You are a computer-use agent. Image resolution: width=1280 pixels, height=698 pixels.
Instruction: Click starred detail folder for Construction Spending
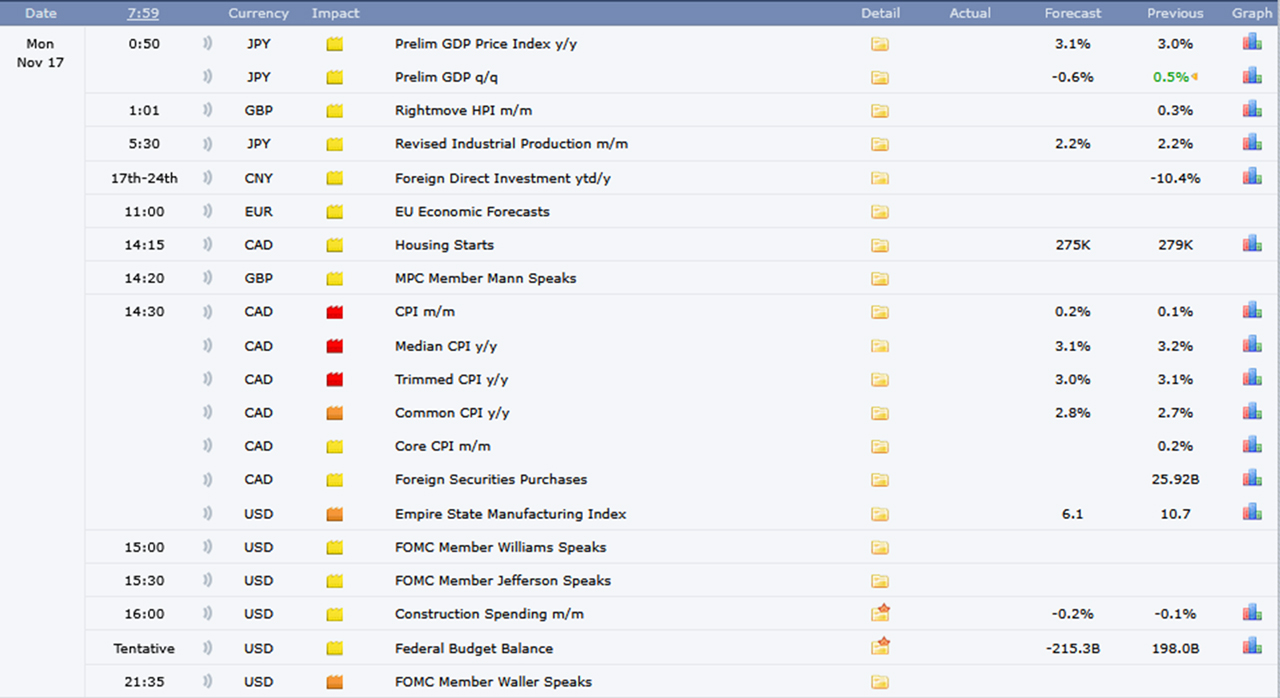[880, 614]
